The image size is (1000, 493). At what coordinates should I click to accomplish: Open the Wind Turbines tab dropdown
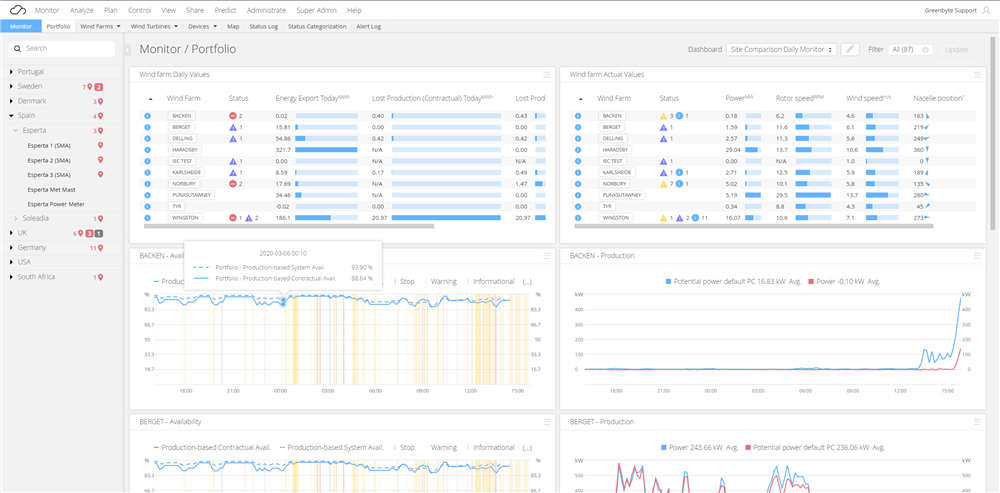[x=155, y=26]
